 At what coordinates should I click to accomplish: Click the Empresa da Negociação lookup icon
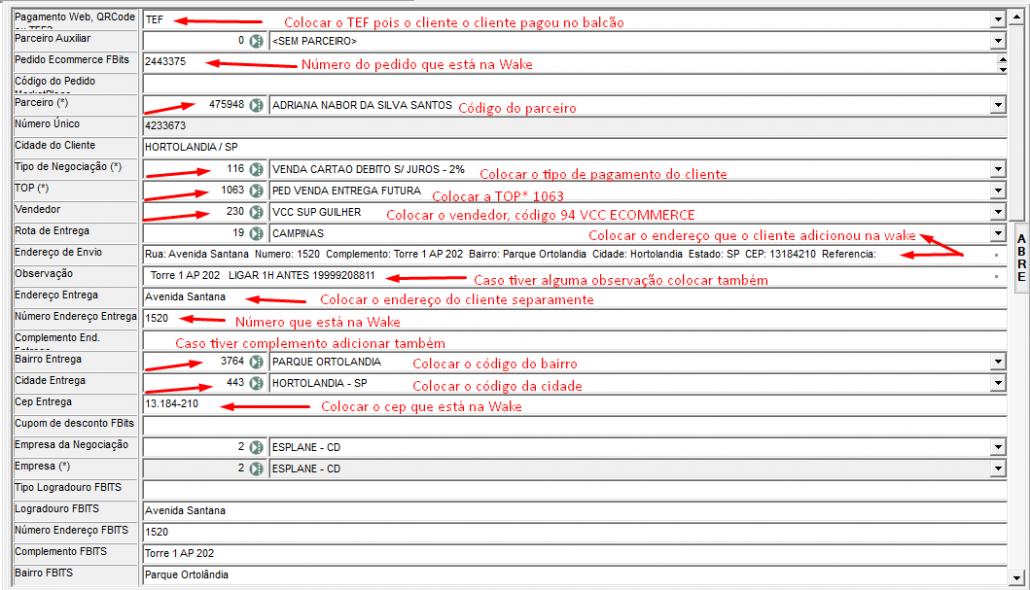pyautogui.click(x=256, y=447)
